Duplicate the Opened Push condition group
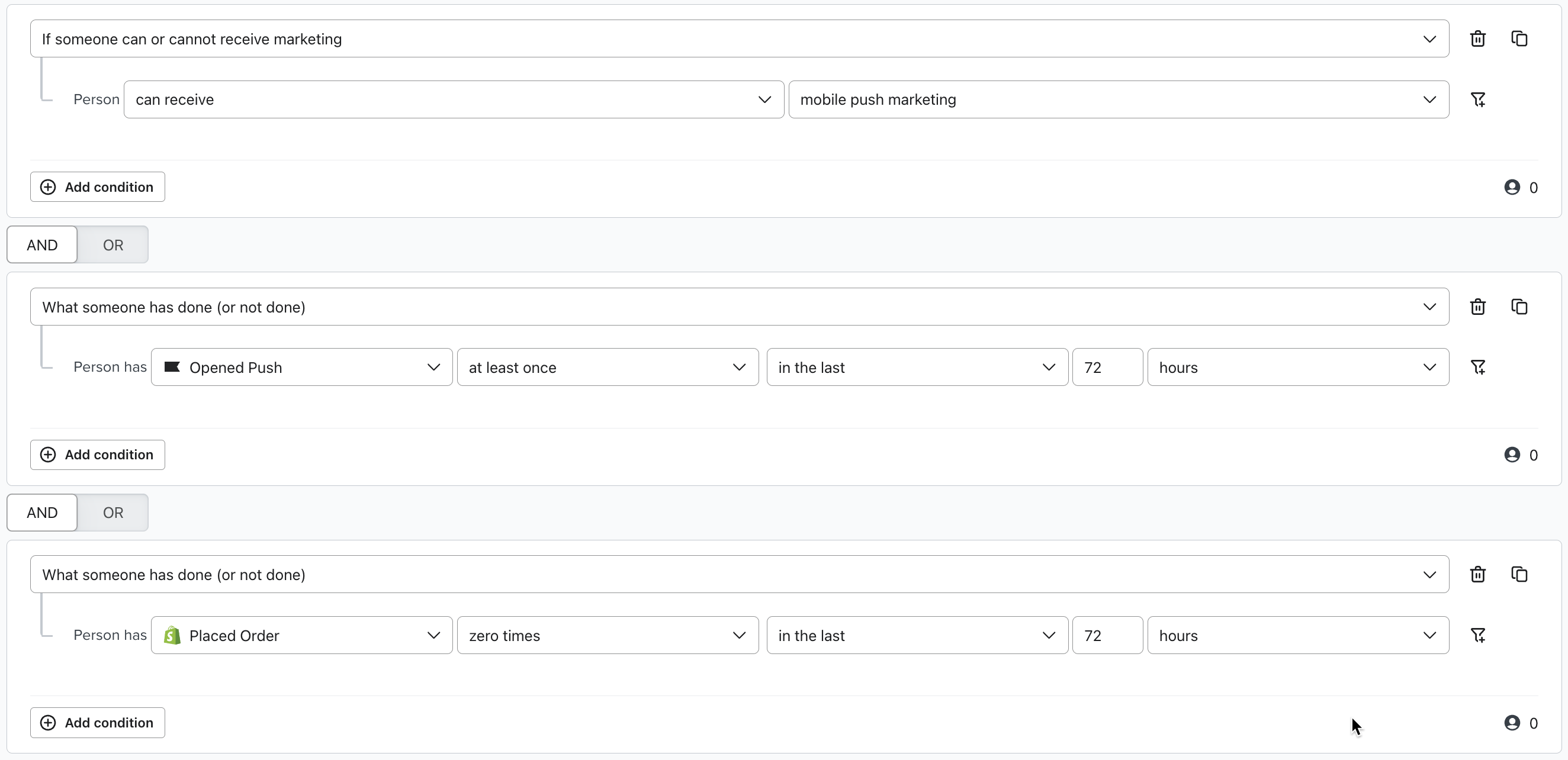 point(1519,307)
